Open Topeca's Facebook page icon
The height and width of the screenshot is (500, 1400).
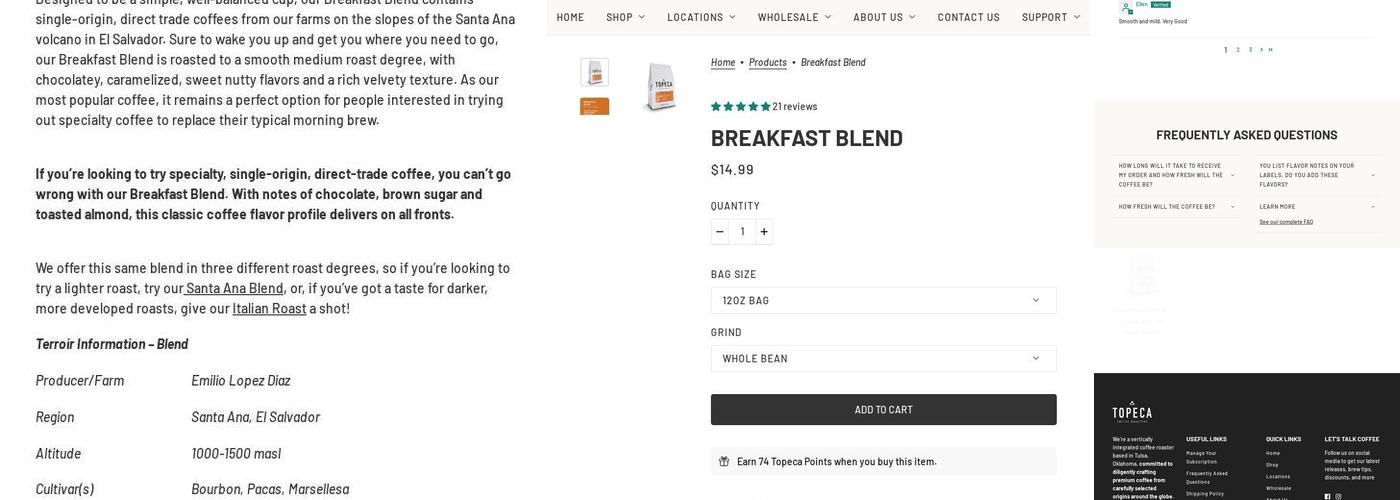pyautogui.click(x=1327, y=496)
